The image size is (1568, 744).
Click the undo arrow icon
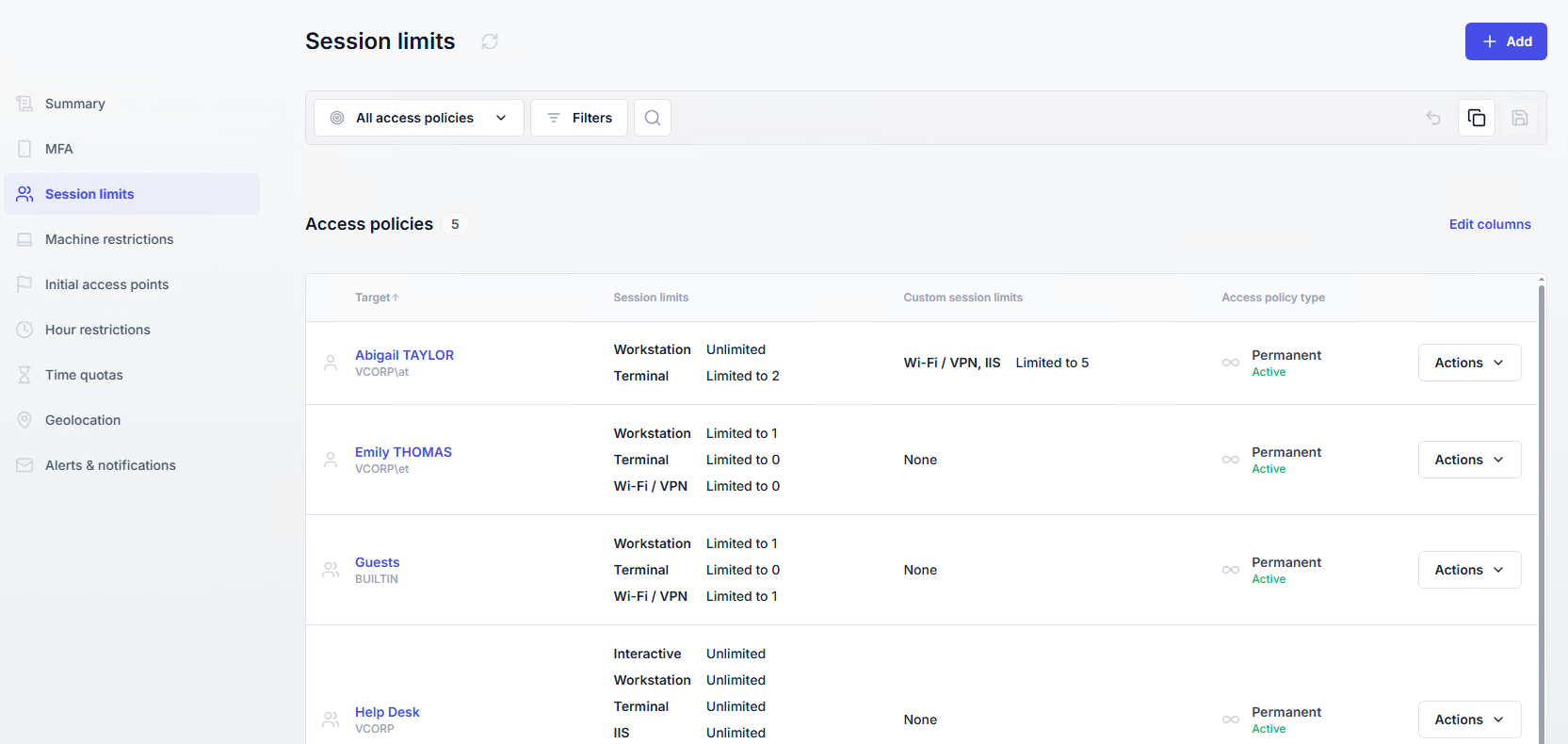click(1433, 118)
